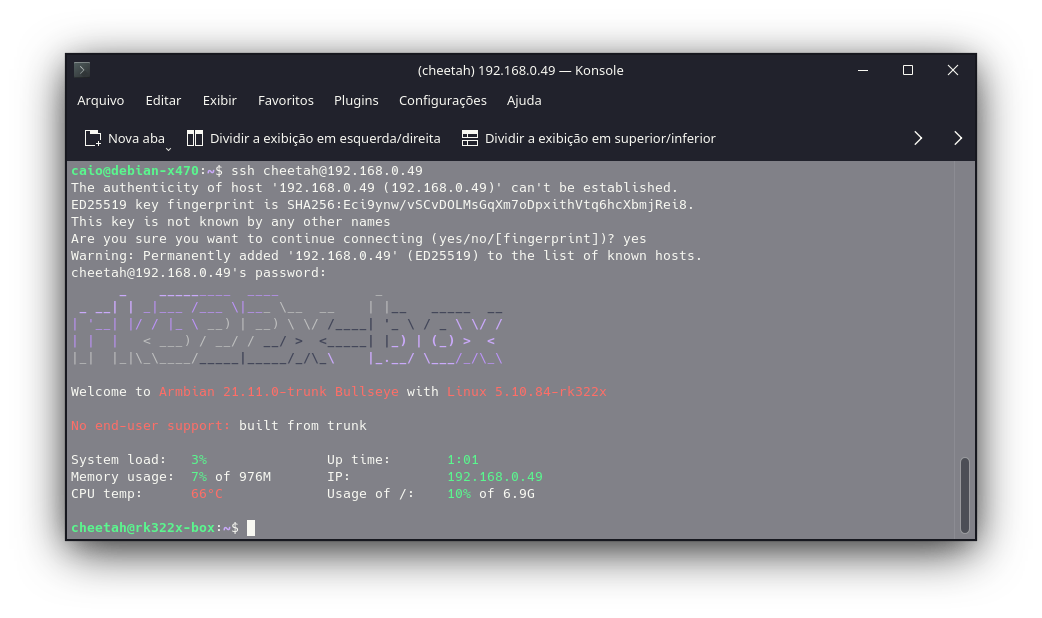
Task: Open the Editar menu
Action: coord(163,100)
